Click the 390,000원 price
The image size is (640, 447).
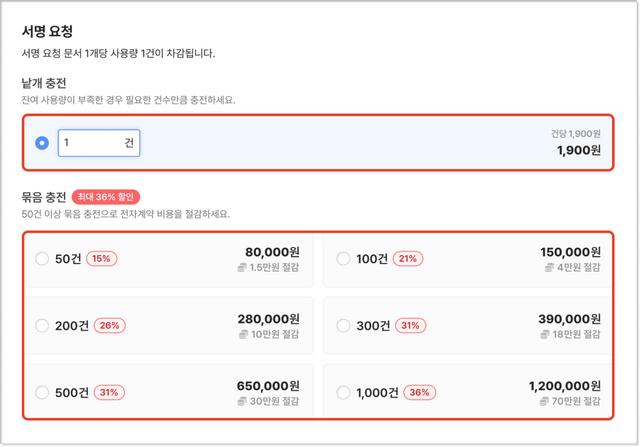tap(569, 319)
